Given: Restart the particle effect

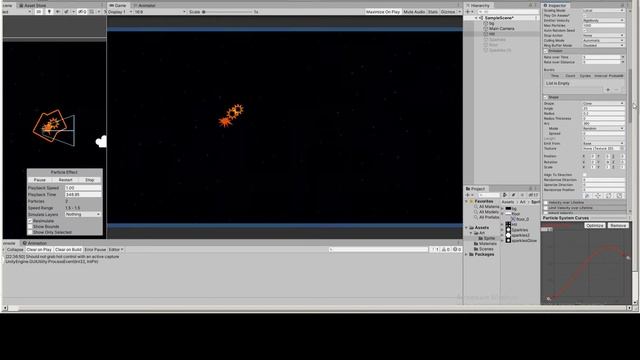Looking at the screenshot, I should [x=65, y=180].
